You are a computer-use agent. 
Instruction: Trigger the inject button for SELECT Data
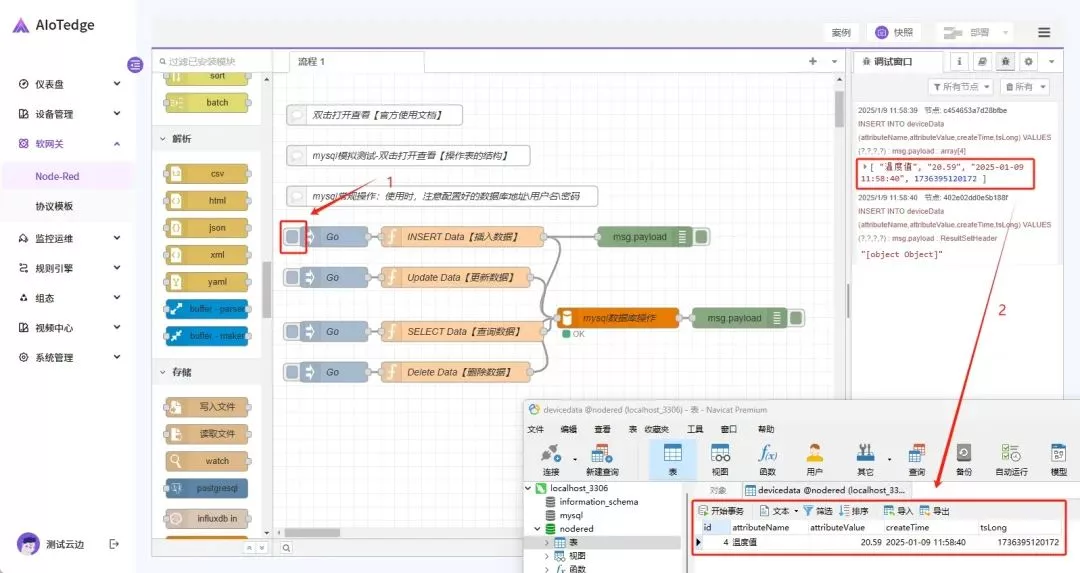tap(292, 332)
